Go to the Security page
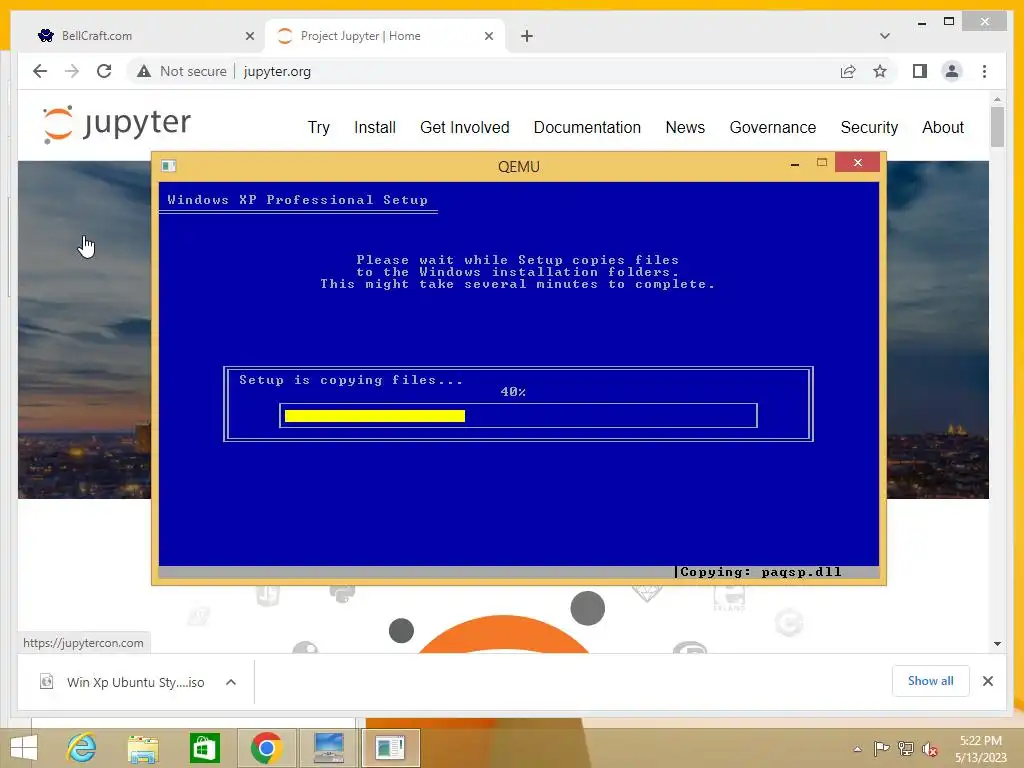Viewport: 1024px width, 768px height. (869, 127)
